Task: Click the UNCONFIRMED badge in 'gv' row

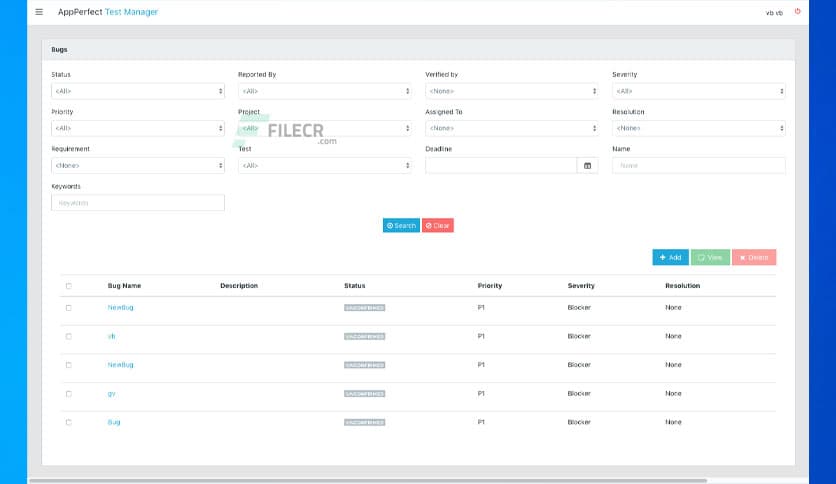Action: point(365,394)
